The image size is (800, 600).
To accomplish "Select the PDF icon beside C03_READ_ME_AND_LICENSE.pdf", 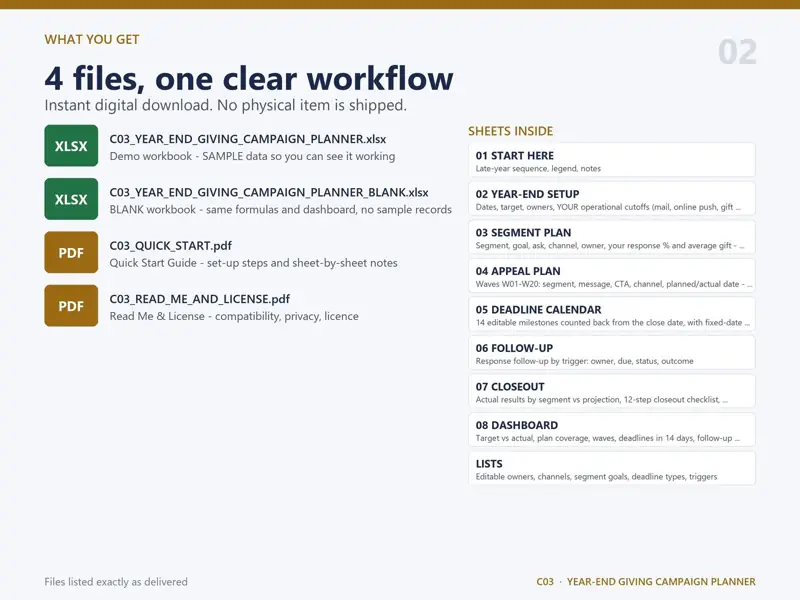I will pos(71,306).
